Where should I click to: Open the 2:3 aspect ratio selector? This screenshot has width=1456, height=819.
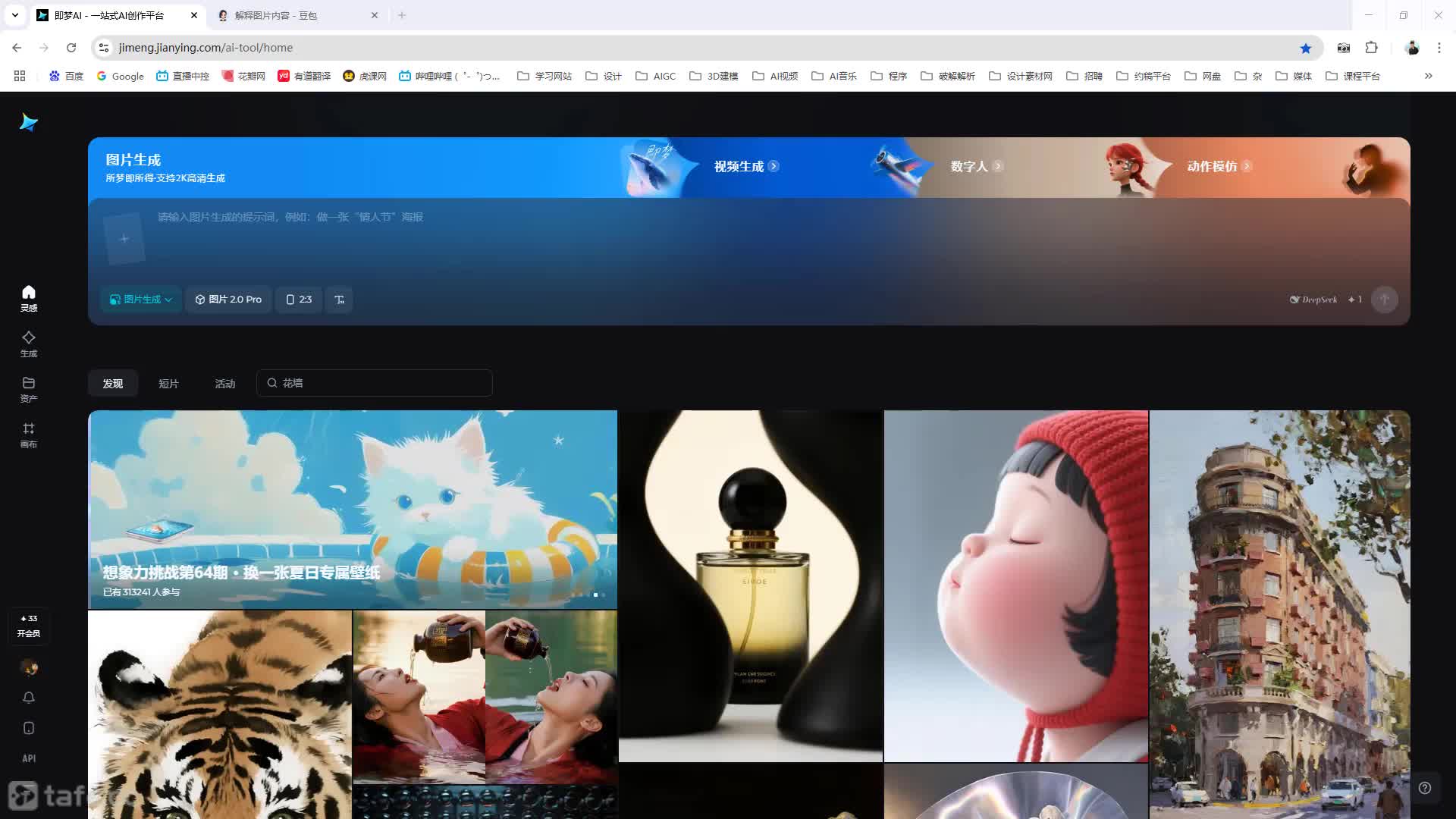pyautogui.click(x=299, y=300)
